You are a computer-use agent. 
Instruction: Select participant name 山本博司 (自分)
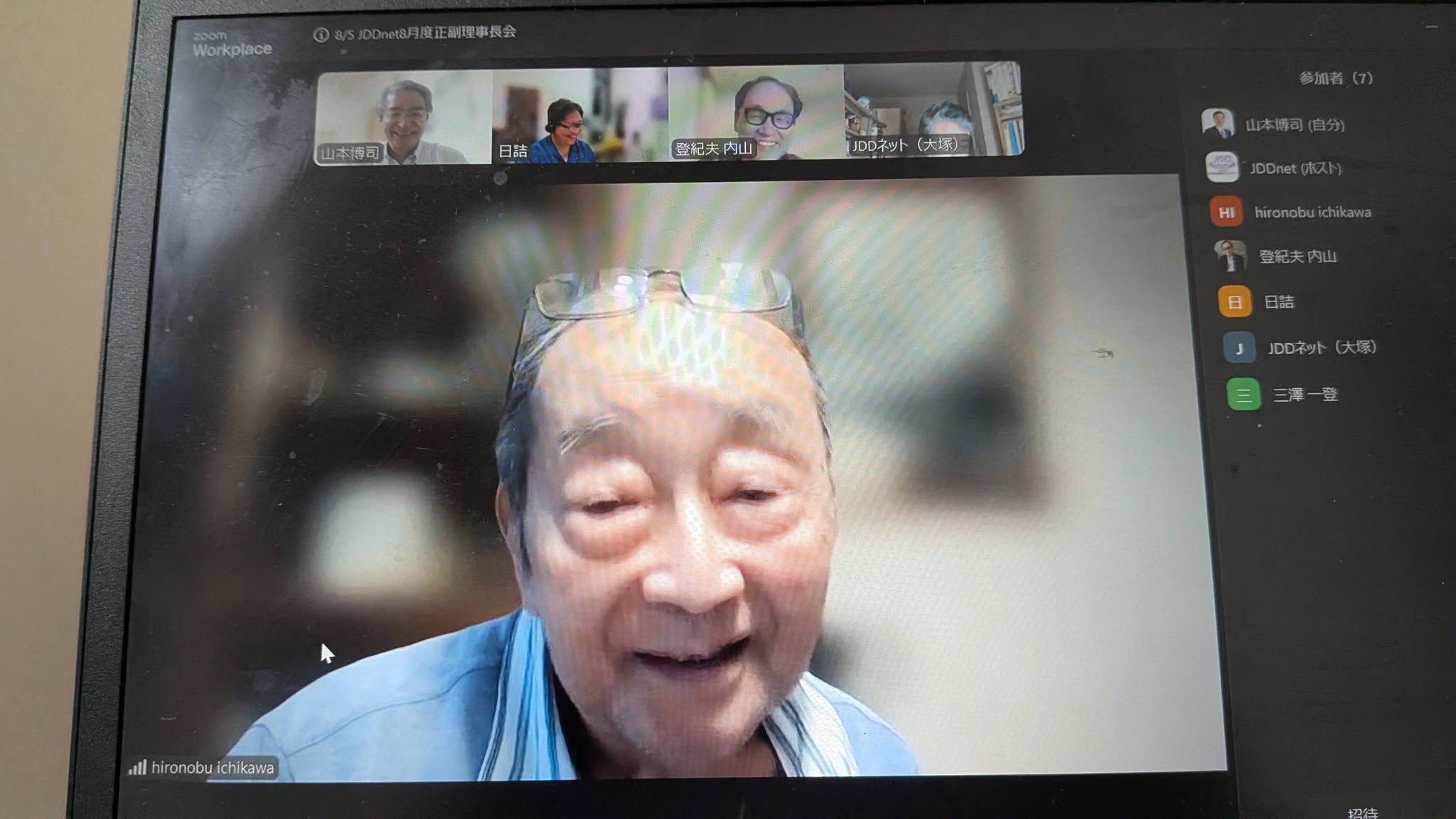coord(1295,125)
